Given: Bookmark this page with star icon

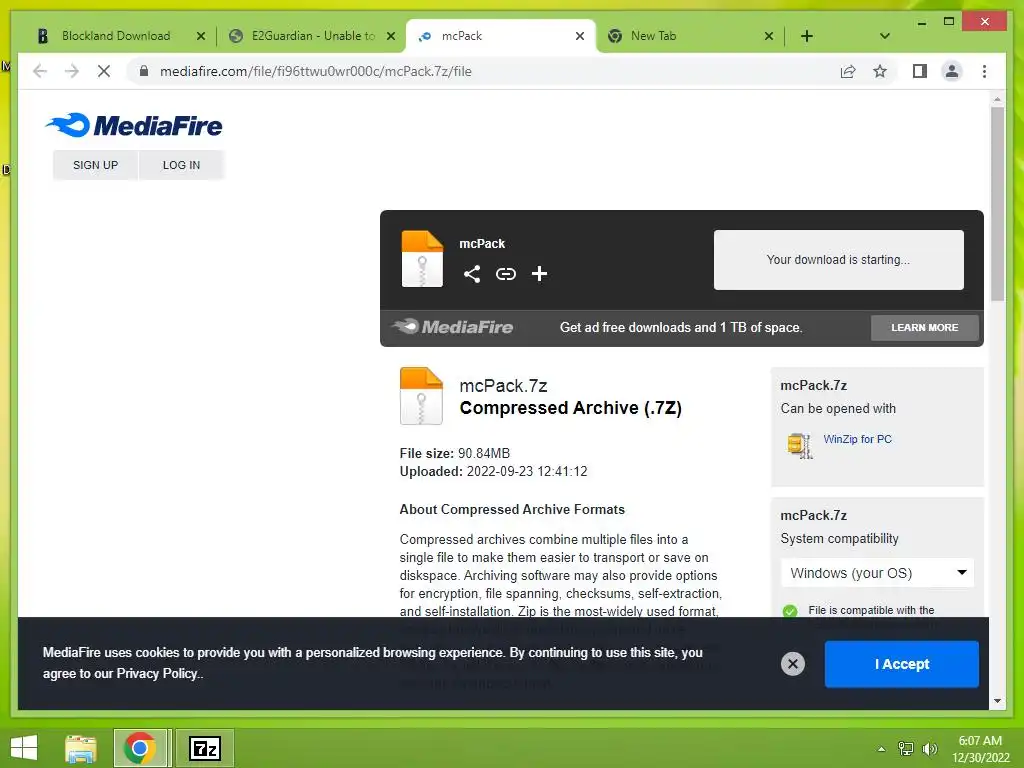Looking at the screenshot, I should coord(880,71).
